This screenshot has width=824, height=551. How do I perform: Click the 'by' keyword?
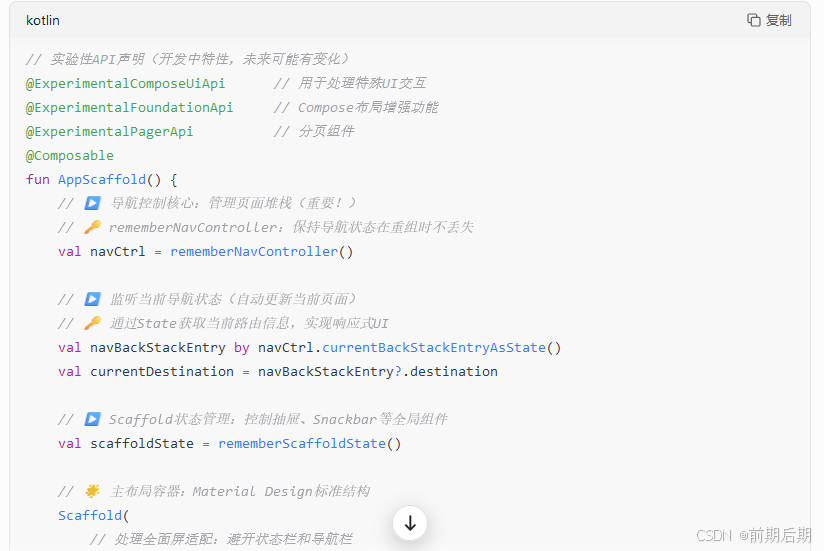(x=242, y=348)
